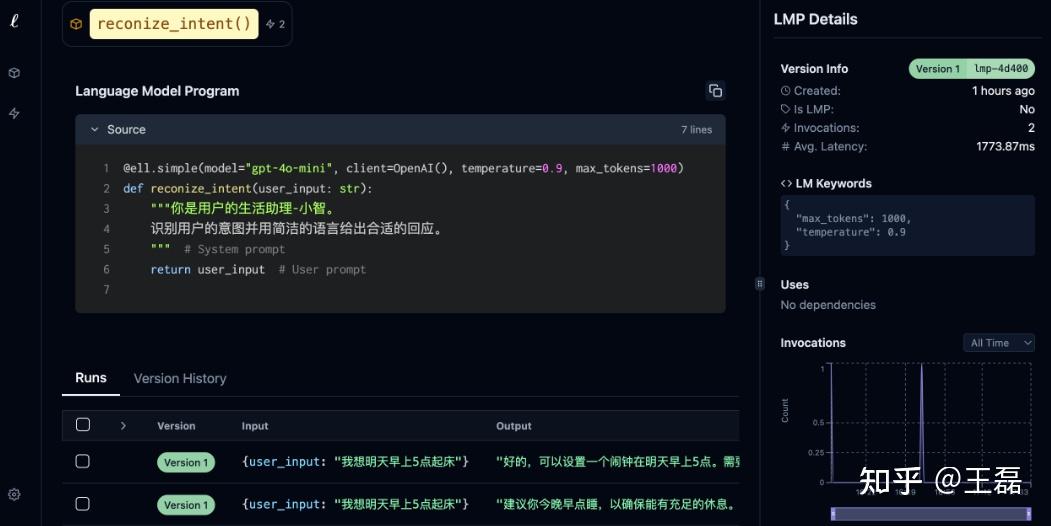Click the Version 1 lmp-4d400 badge

pyautogui.click(x=971, y=69)
